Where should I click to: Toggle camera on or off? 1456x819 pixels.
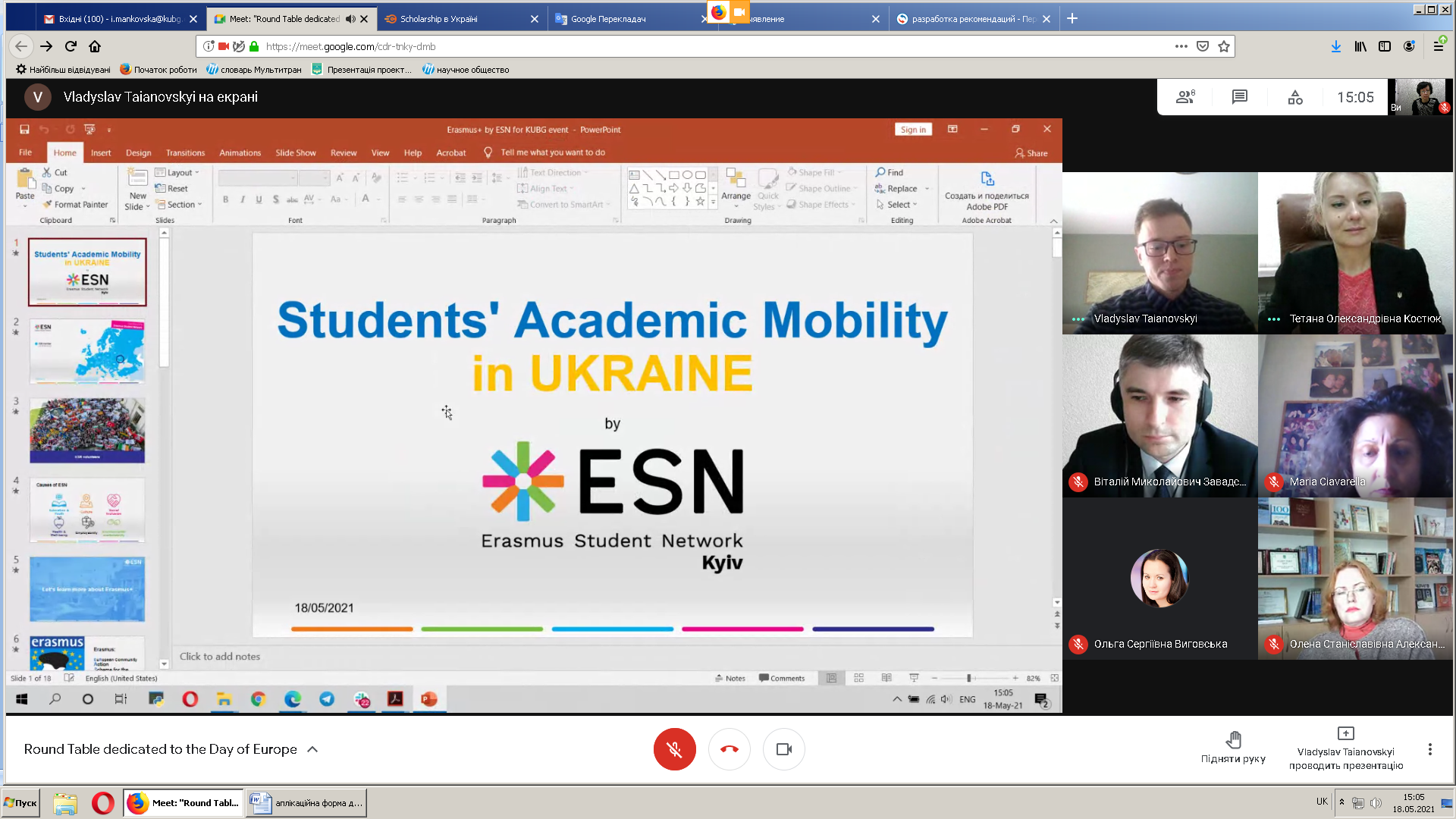click(x=783, y=749)
